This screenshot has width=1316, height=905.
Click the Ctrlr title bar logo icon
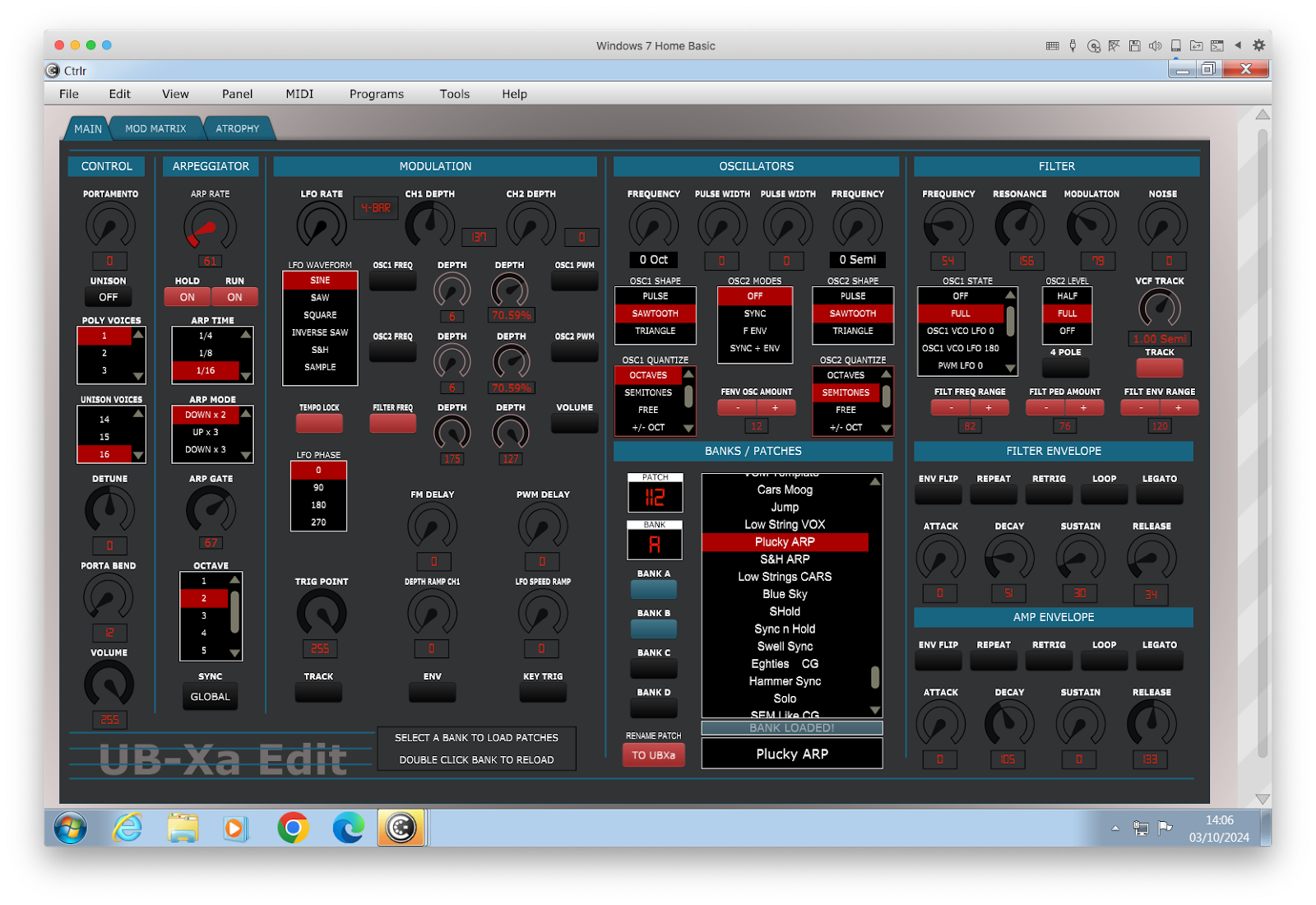click(x=53, y=71)
